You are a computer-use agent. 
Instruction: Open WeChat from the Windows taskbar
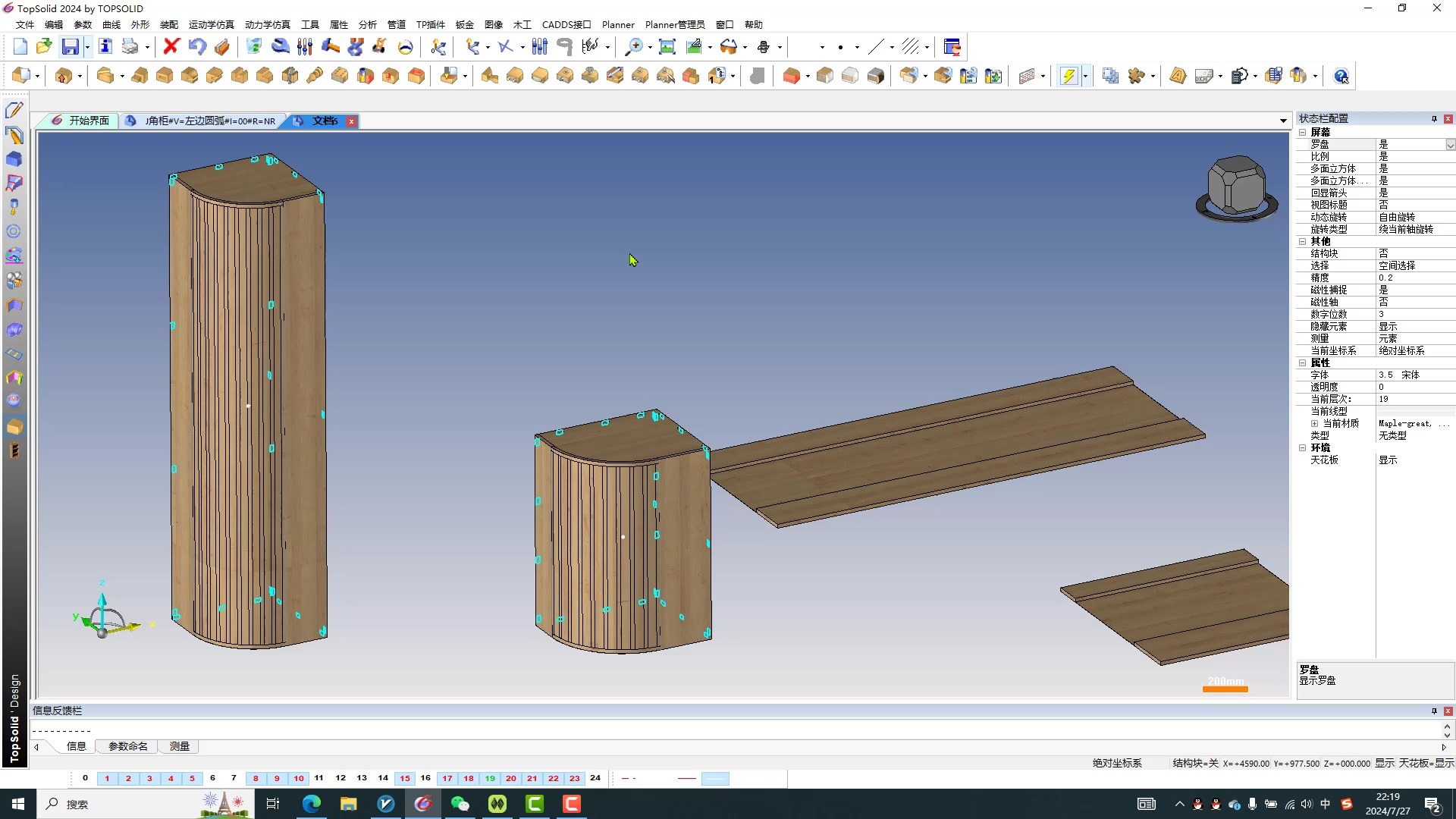click(x=460, y=804)
